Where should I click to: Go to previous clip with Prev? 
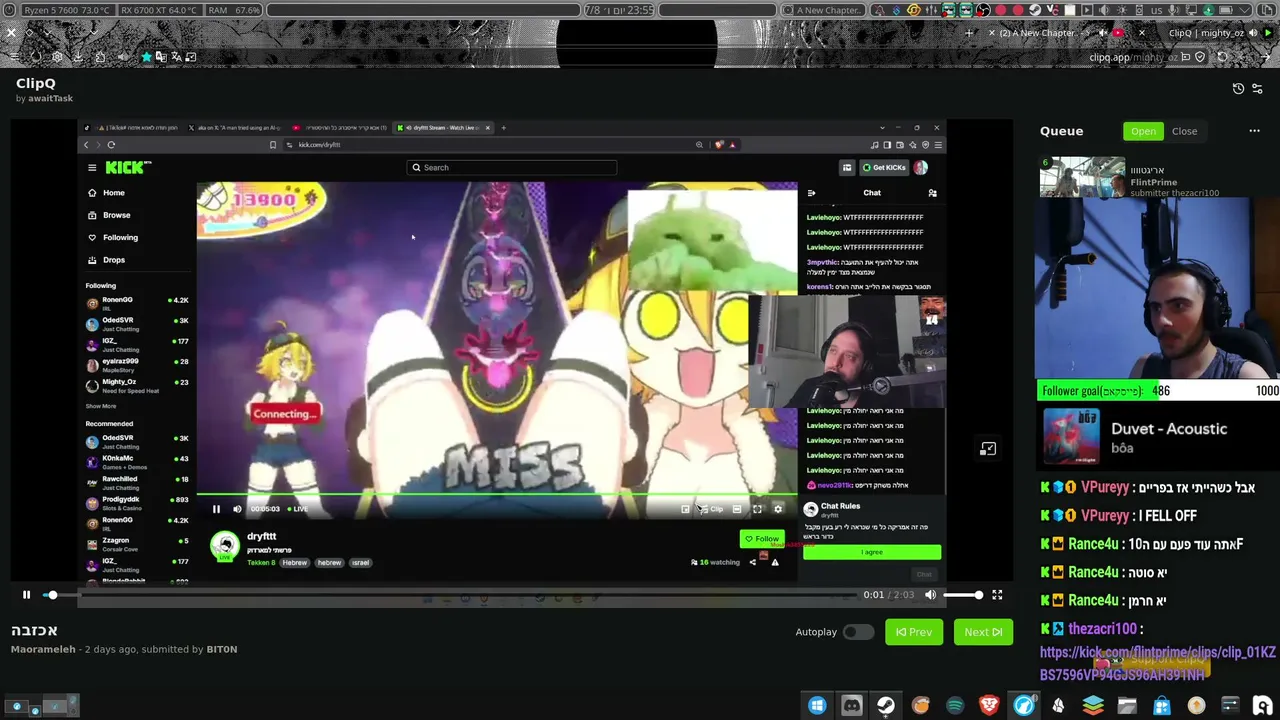click(914, 632)
